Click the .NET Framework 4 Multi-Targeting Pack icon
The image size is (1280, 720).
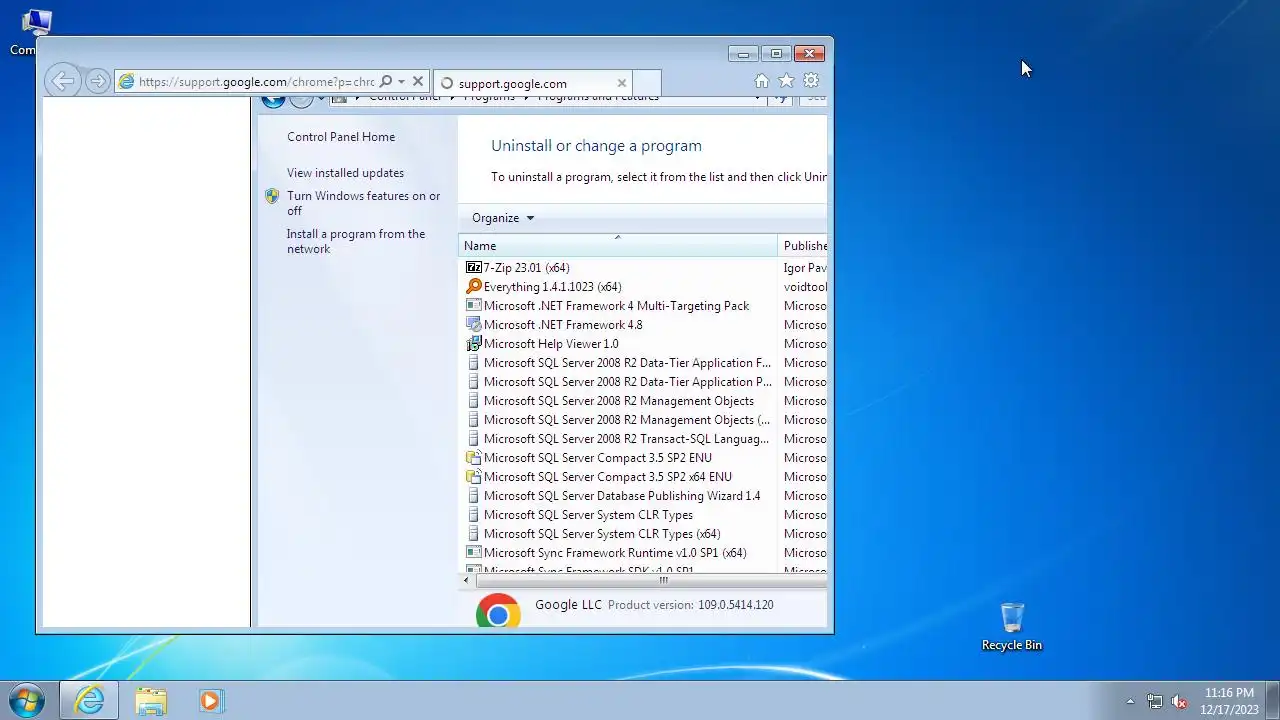pyautogui.click(x=474, y=306)
